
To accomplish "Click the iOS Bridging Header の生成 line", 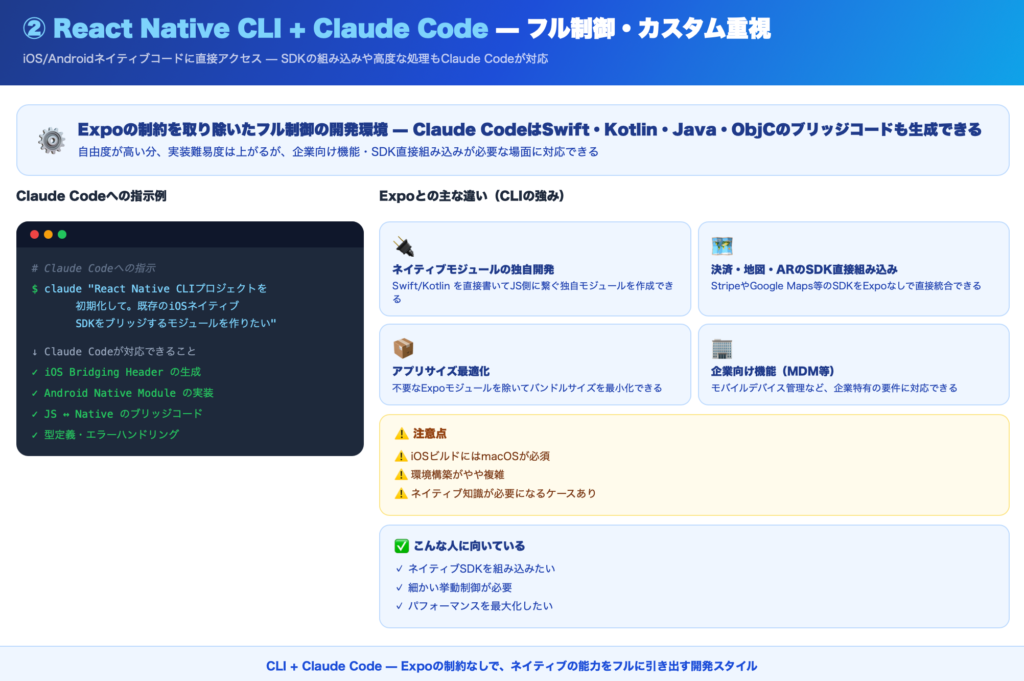I will [116, 372].
